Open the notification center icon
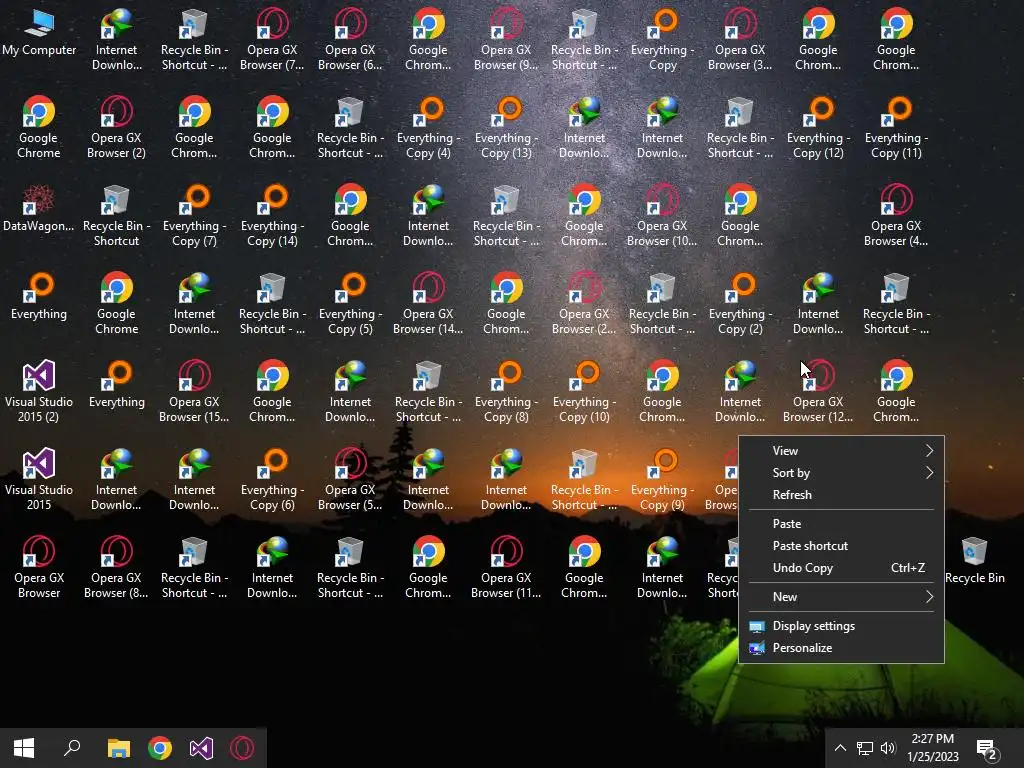This screenshot has width=1024, height=768. (x=987, y=749)
